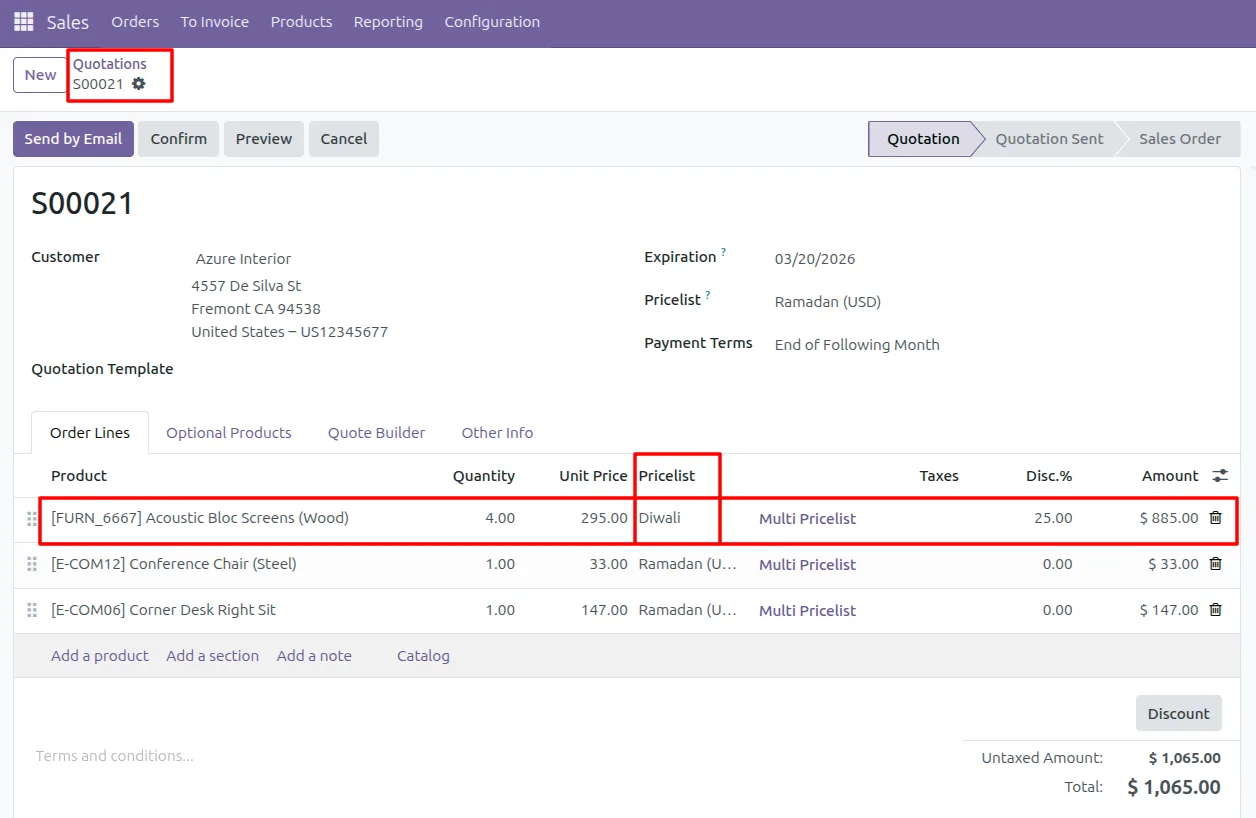Set status to Sales Order stage
The height and width of the screenshot is (818, 1256).
click(x=1180, y=139)
